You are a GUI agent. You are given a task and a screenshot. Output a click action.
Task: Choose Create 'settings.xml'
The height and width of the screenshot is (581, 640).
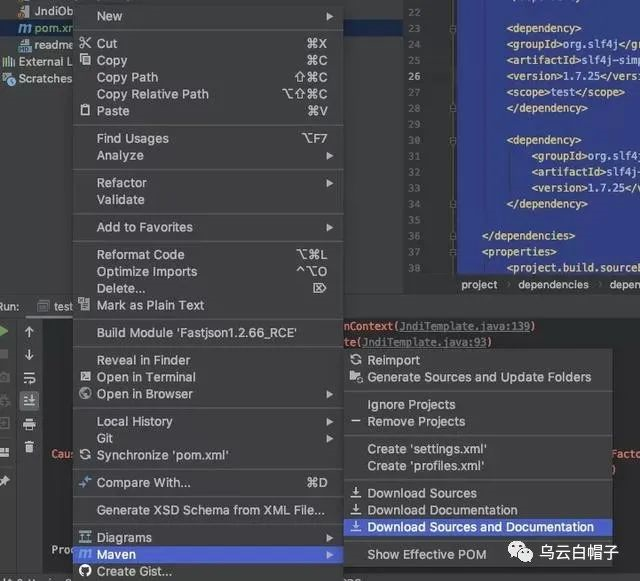pos(478,449)
